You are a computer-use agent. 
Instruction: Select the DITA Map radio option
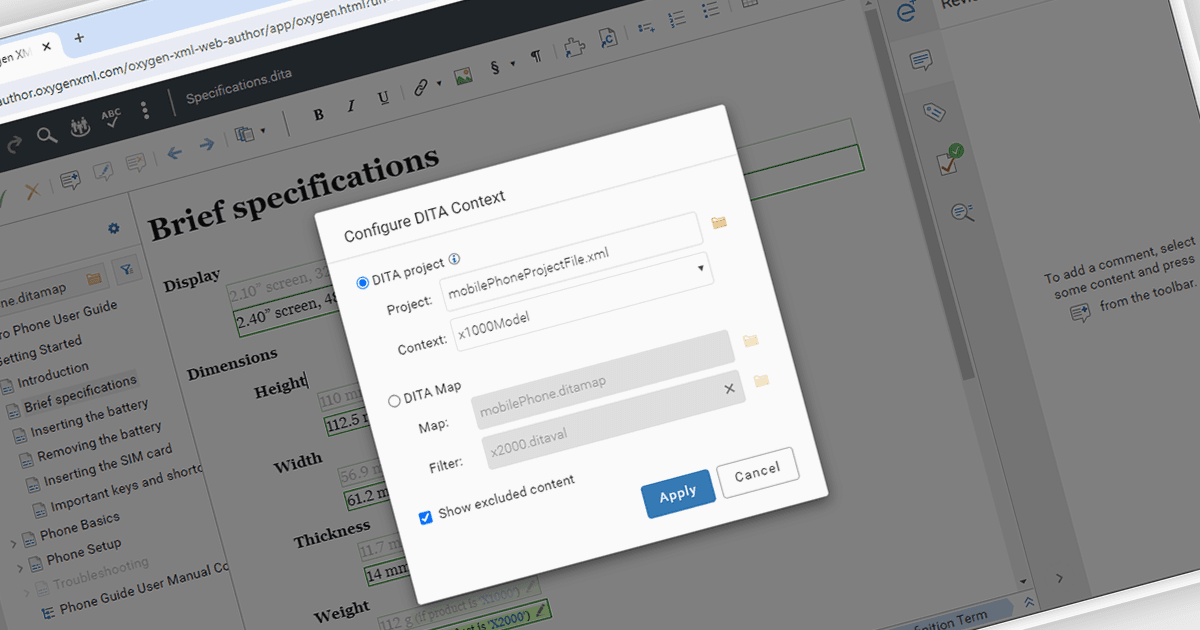[x=394, y=400]
